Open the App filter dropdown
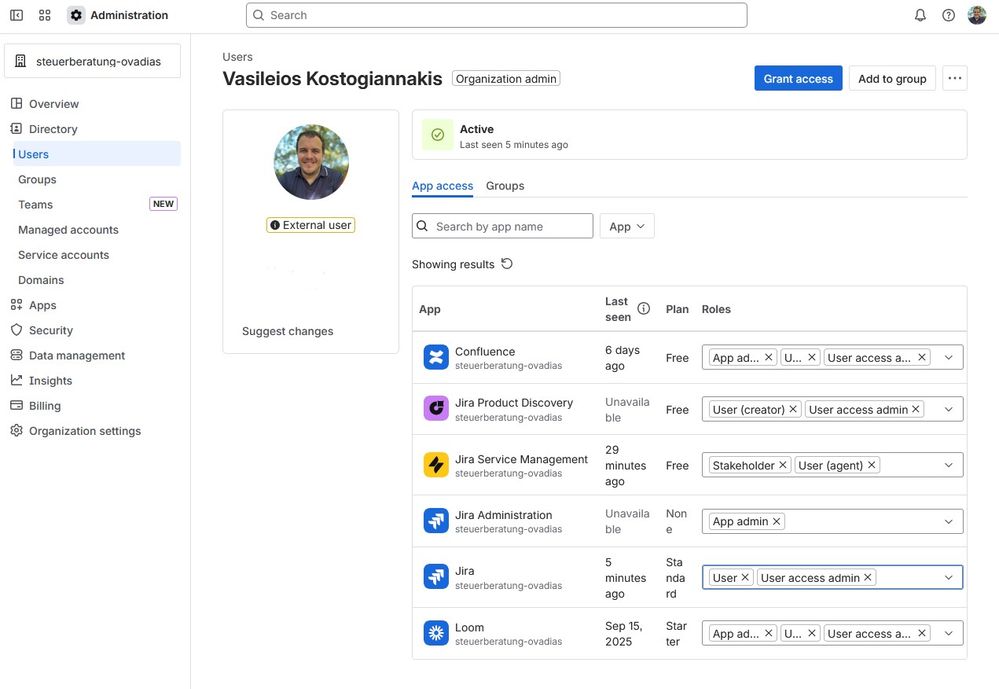Viewport: 999px width, 689px height. pyautogui.click(x=626, y=223)
